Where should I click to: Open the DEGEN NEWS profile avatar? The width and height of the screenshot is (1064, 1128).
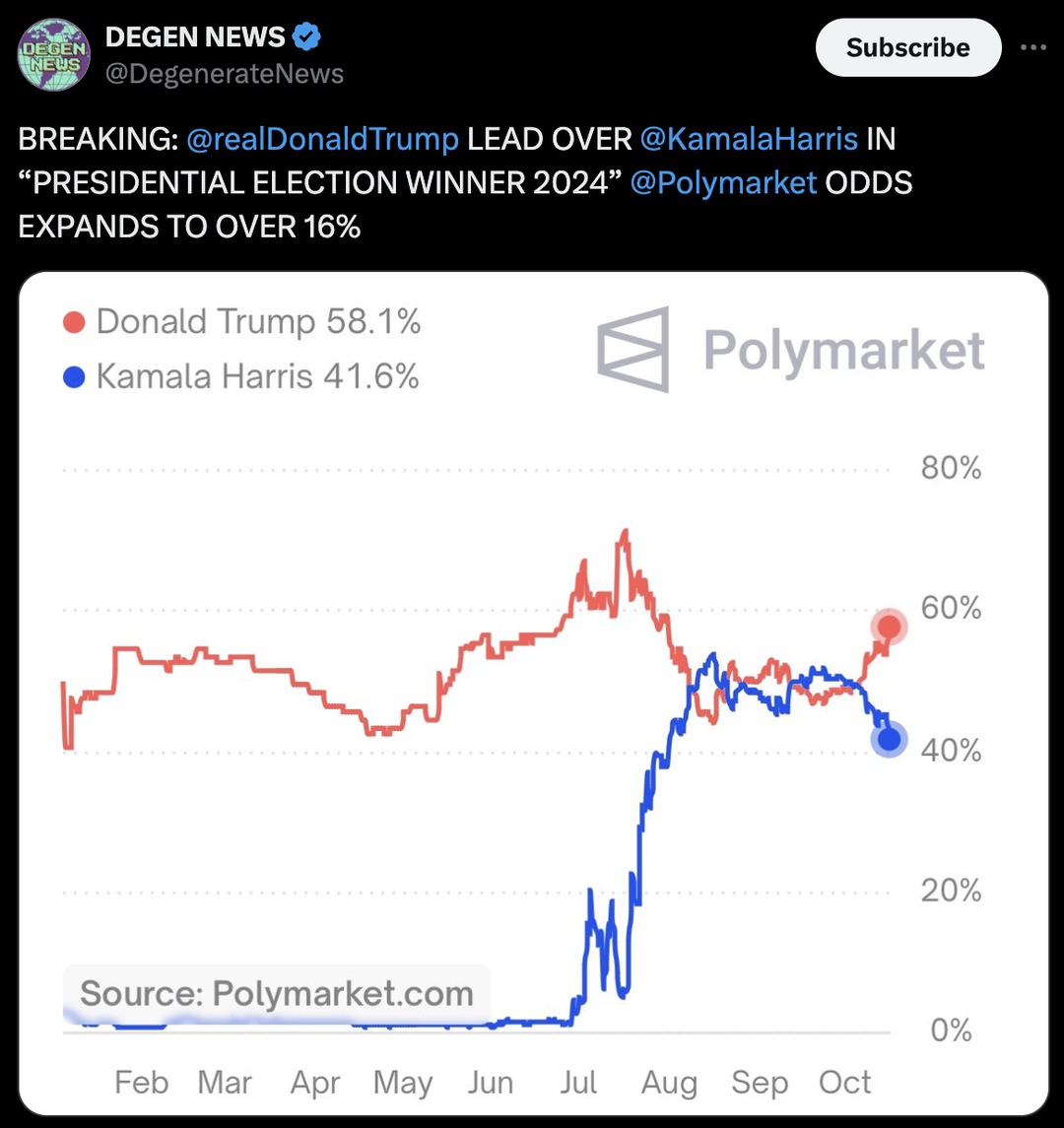pyautogui.click(x=53, y=54)
